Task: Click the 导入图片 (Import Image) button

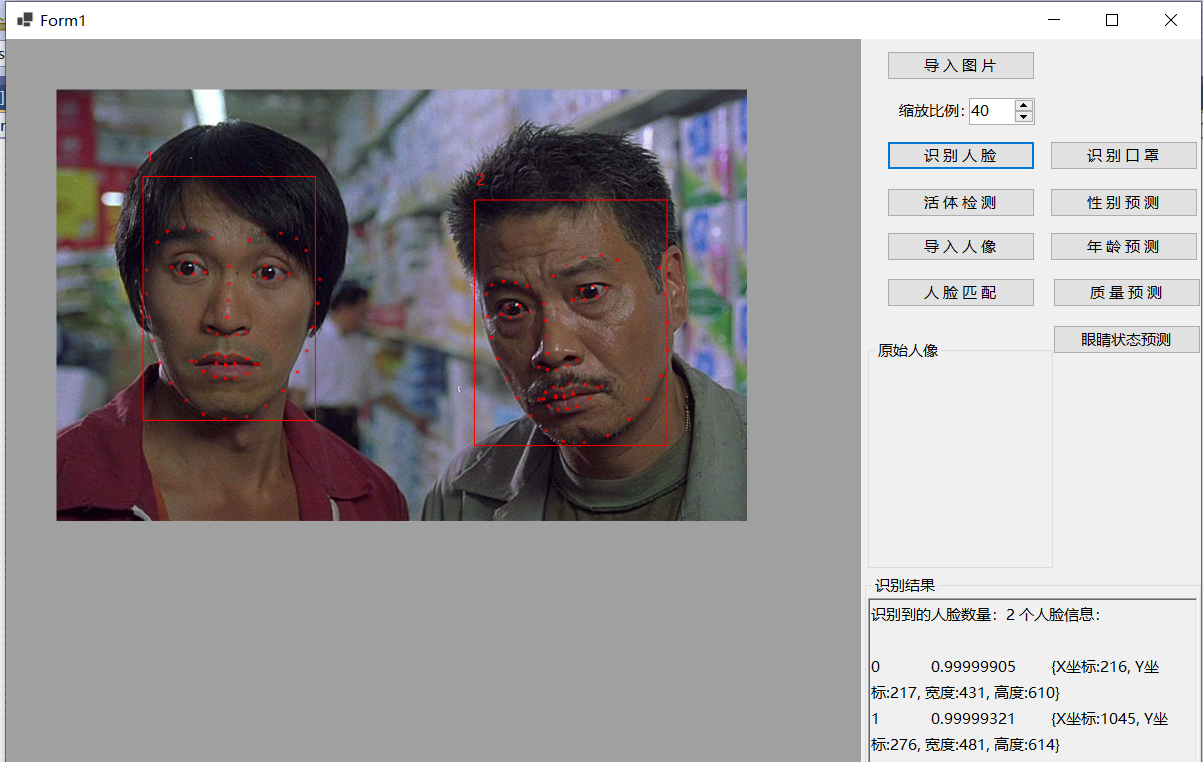Action: [960, 65]
